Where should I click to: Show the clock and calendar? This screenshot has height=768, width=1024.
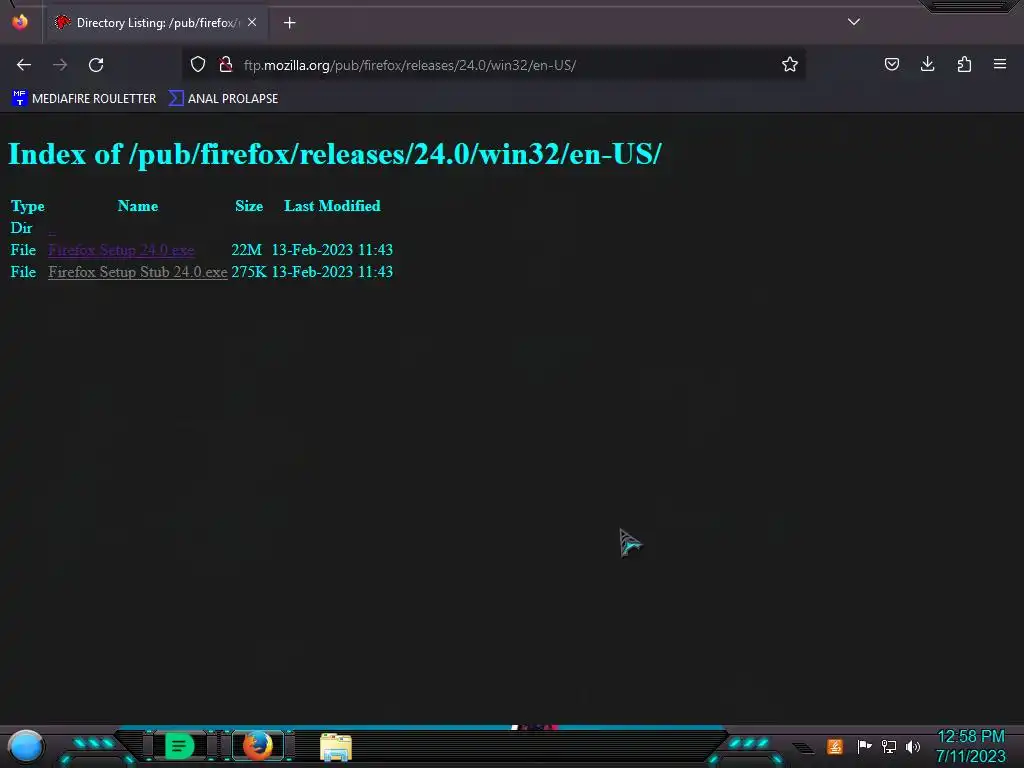[x=970, y=746]
